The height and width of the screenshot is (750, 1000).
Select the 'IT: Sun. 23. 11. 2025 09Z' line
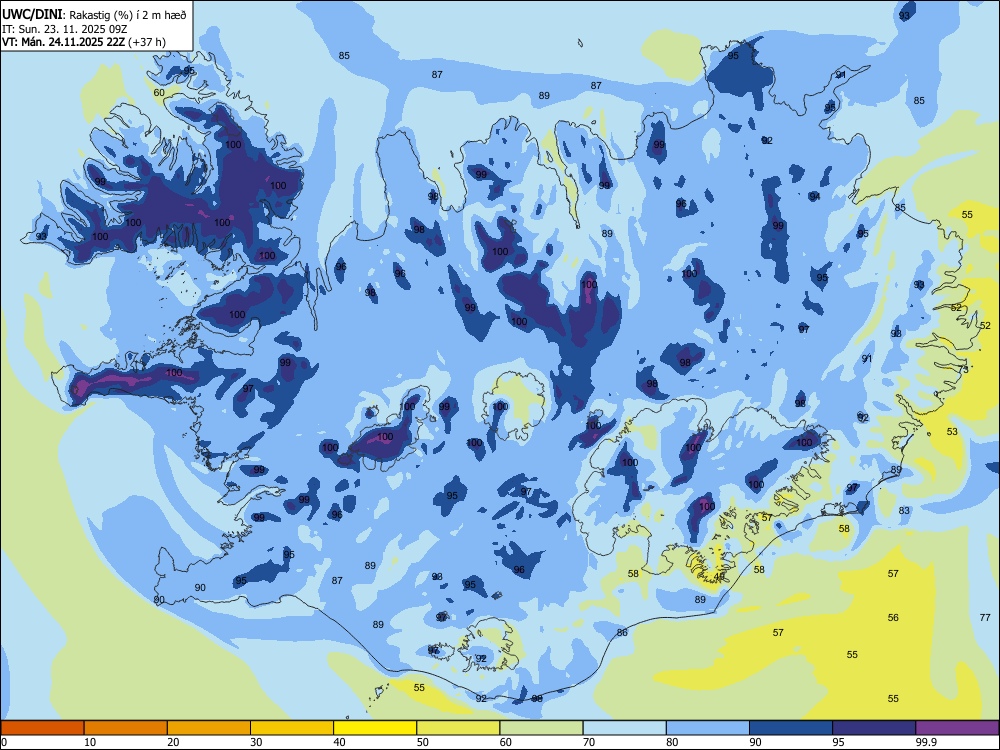click(x=64, y=29)
